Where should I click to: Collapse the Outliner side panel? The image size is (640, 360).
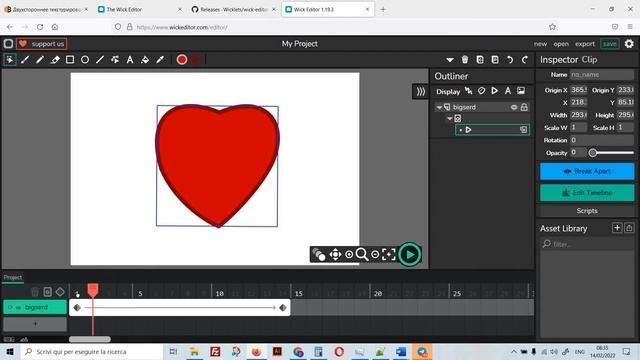click(420, 91)
